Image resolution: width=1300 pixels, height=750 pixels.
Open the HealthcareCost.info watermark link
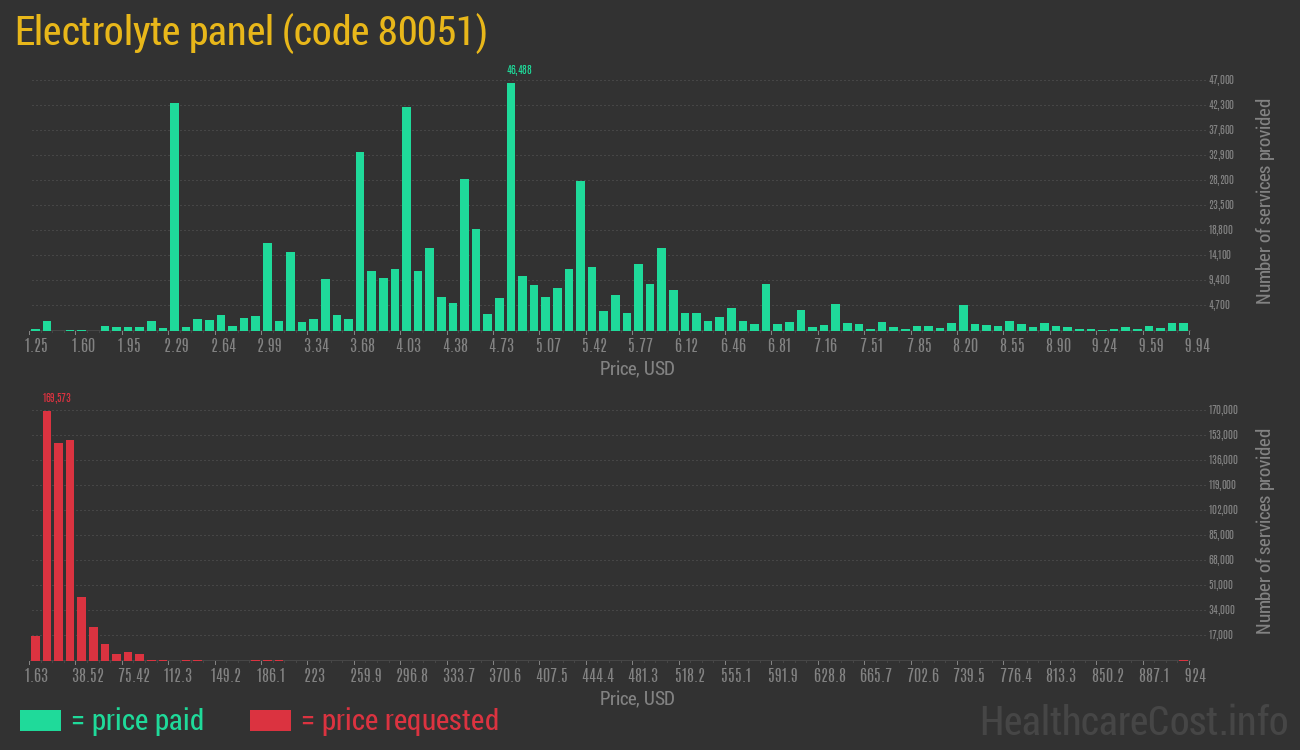(1133, 720)
